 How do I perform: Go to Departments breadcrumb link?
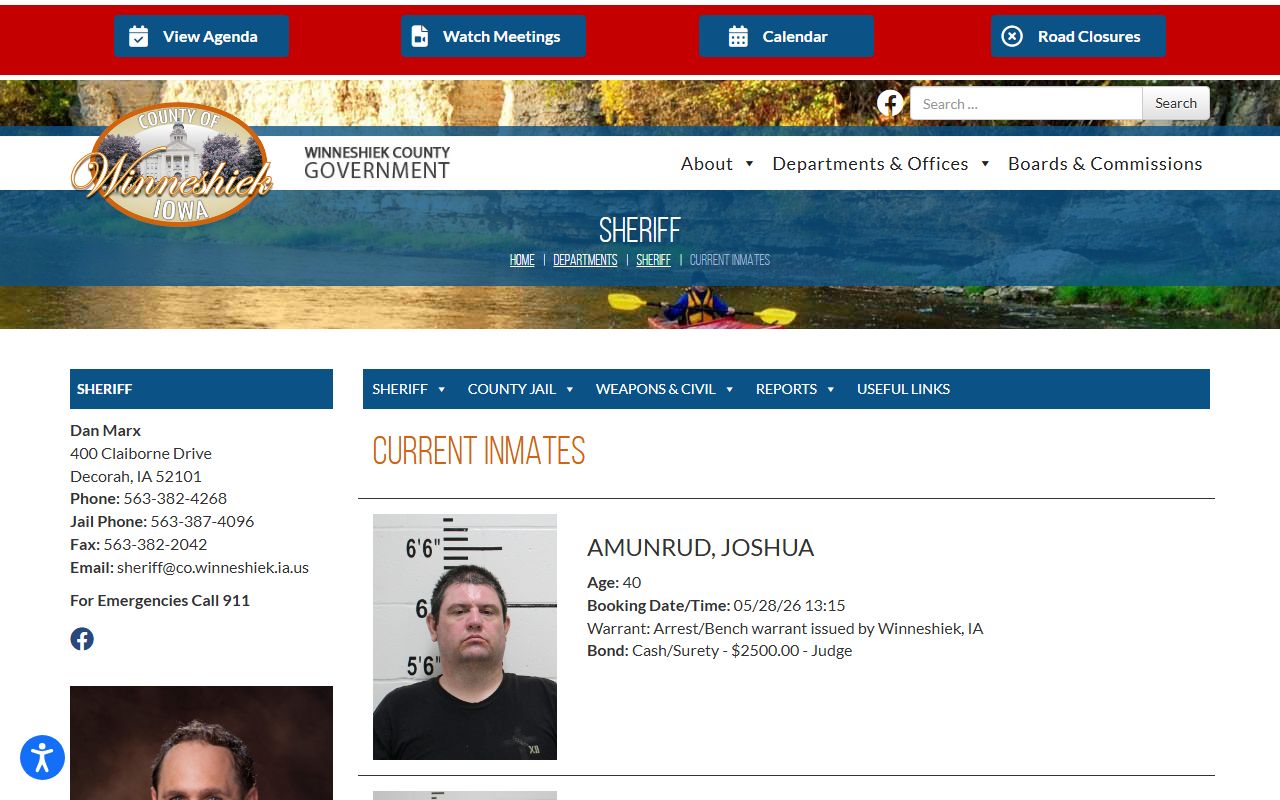[585, 260]
